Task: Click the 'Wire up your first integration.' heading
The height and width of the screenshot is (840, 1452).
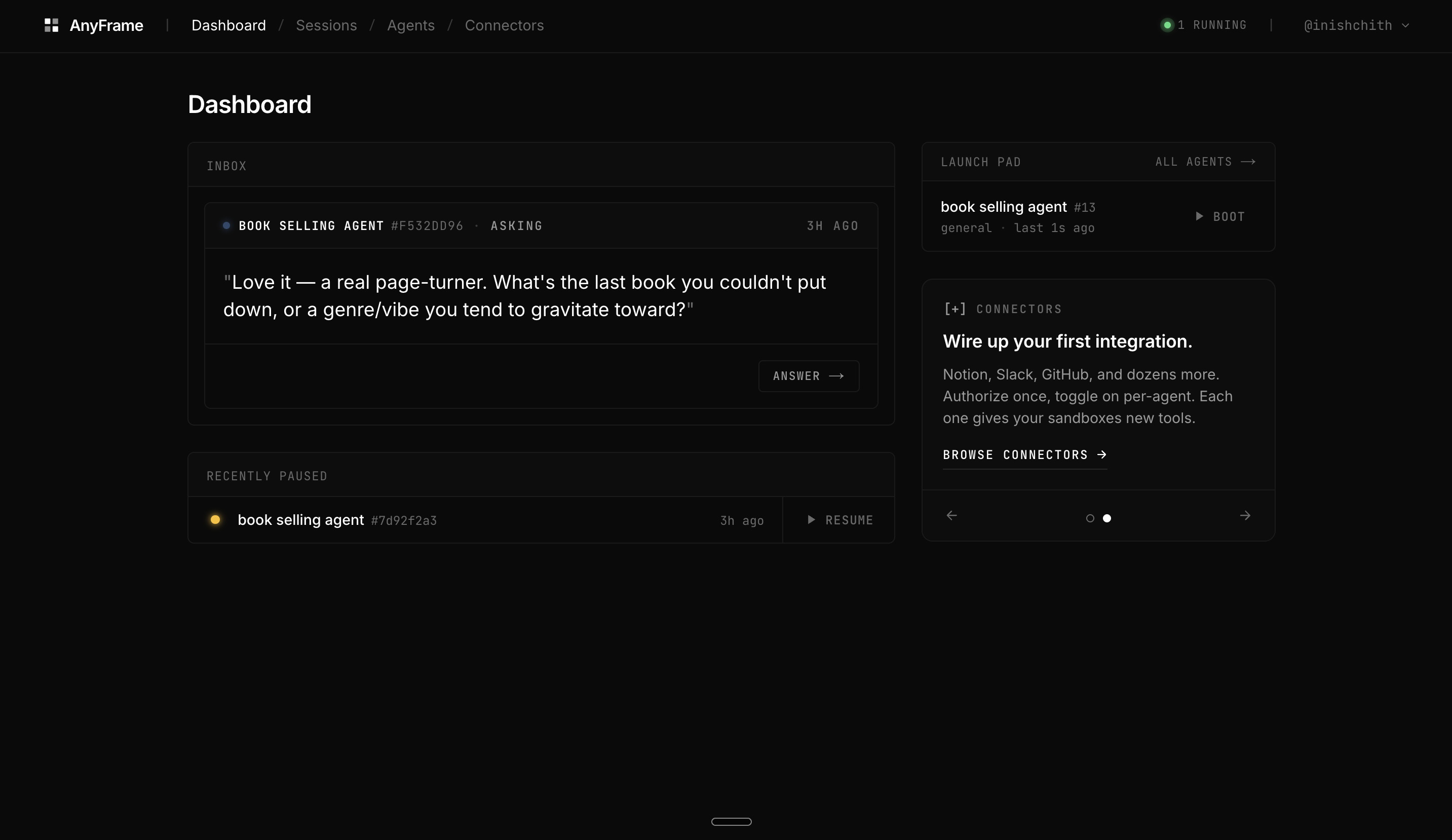Action: pyautogui.click(x=1067, y=341)
